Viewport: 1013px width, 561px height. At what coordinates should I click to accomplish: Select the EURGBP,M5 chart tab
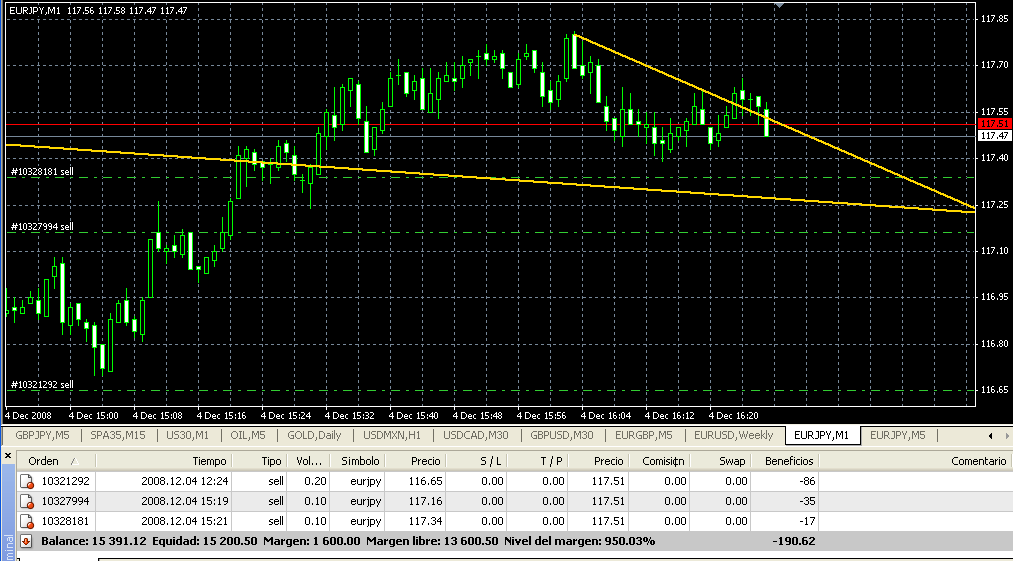pyautogui.click(x=643, y=436)
